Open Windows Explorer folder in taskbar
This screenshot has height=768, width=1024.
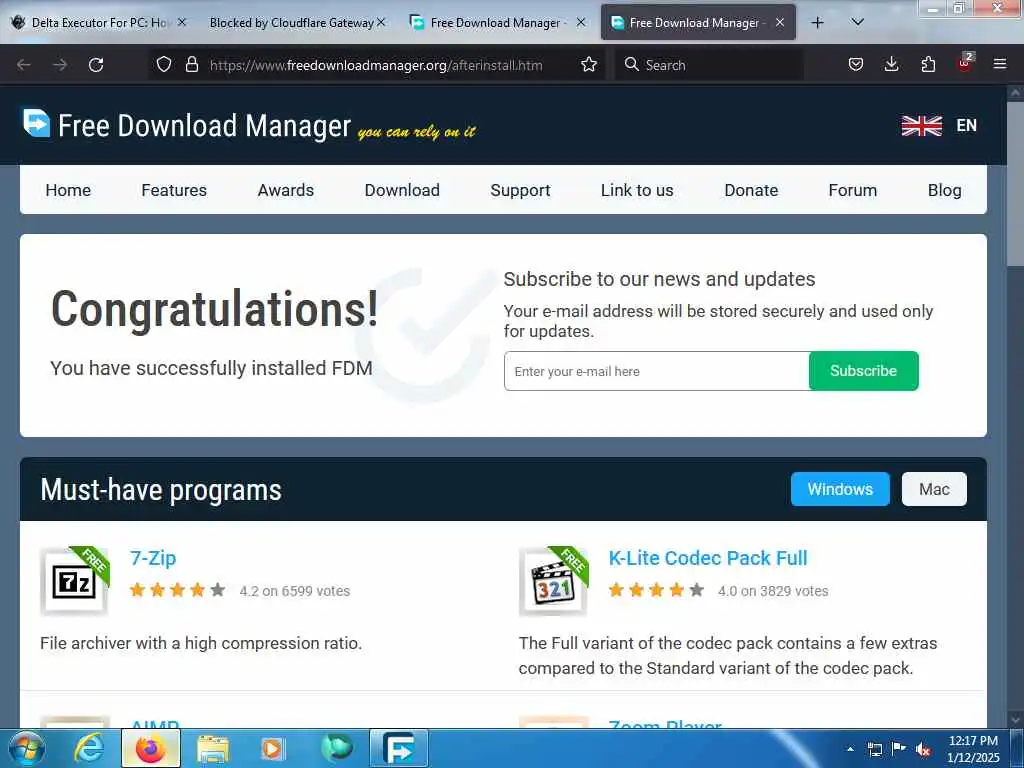(212, 748)
